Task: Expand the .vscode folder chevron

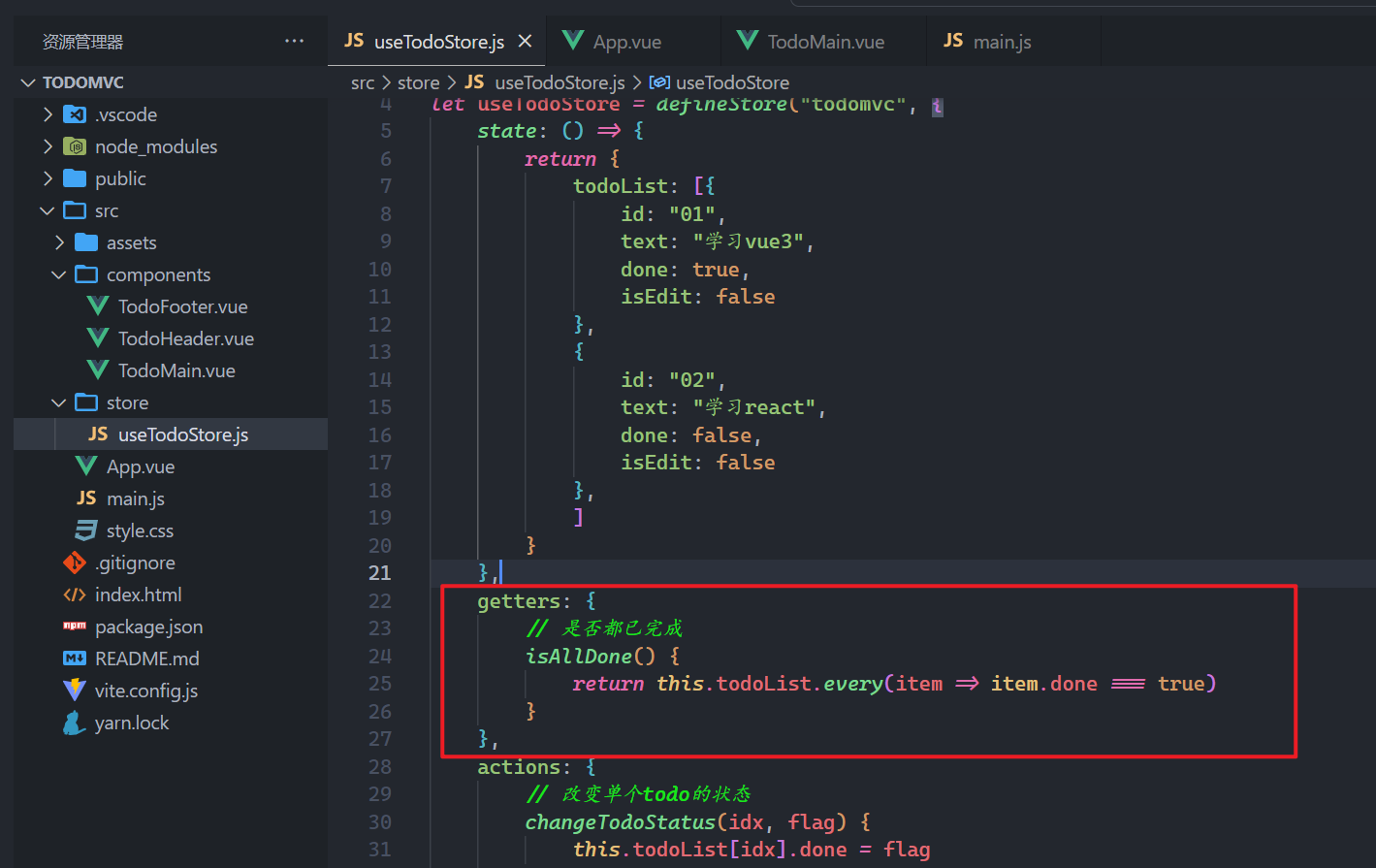Action: (48, 114)
